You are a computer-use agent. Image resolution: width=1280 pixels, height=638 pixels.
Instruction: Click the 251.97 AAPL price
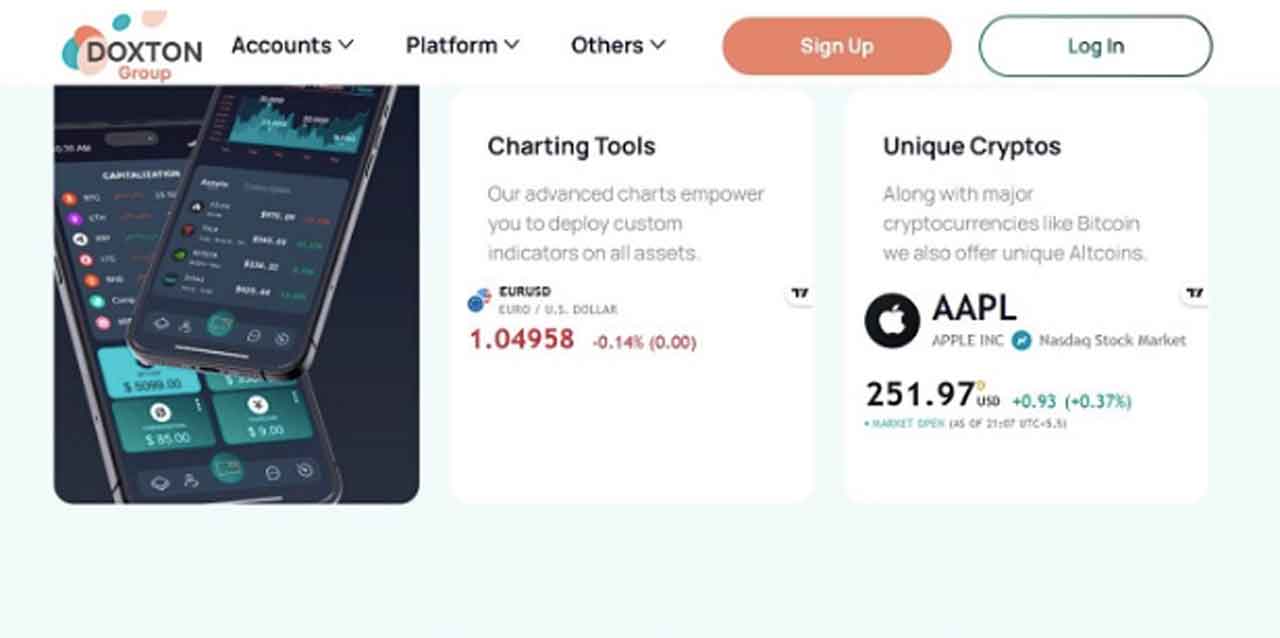click(x=920, y=394)
